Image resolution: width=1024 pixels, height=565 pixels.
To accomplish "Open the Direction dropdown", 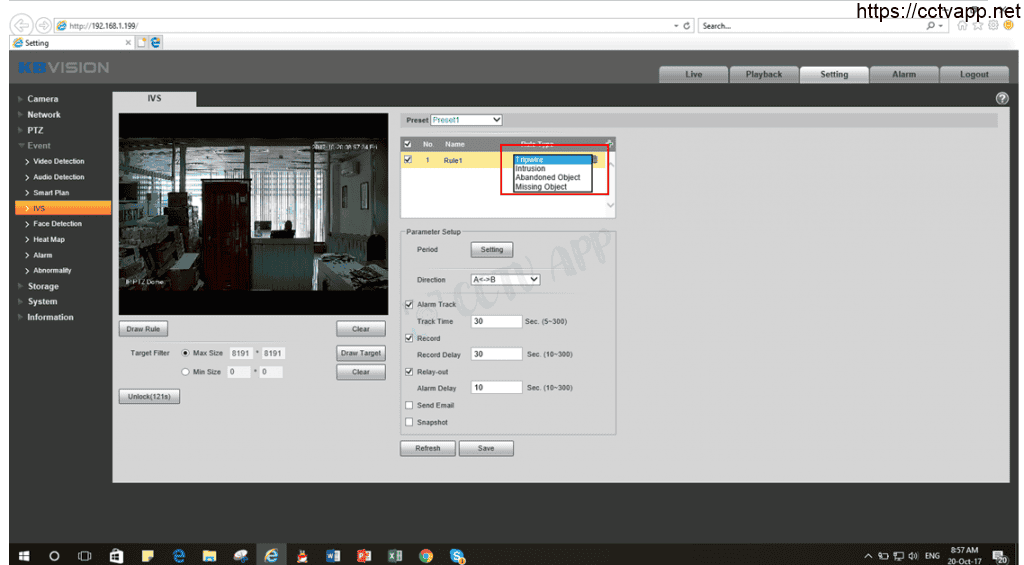I will tap(505, 280).
